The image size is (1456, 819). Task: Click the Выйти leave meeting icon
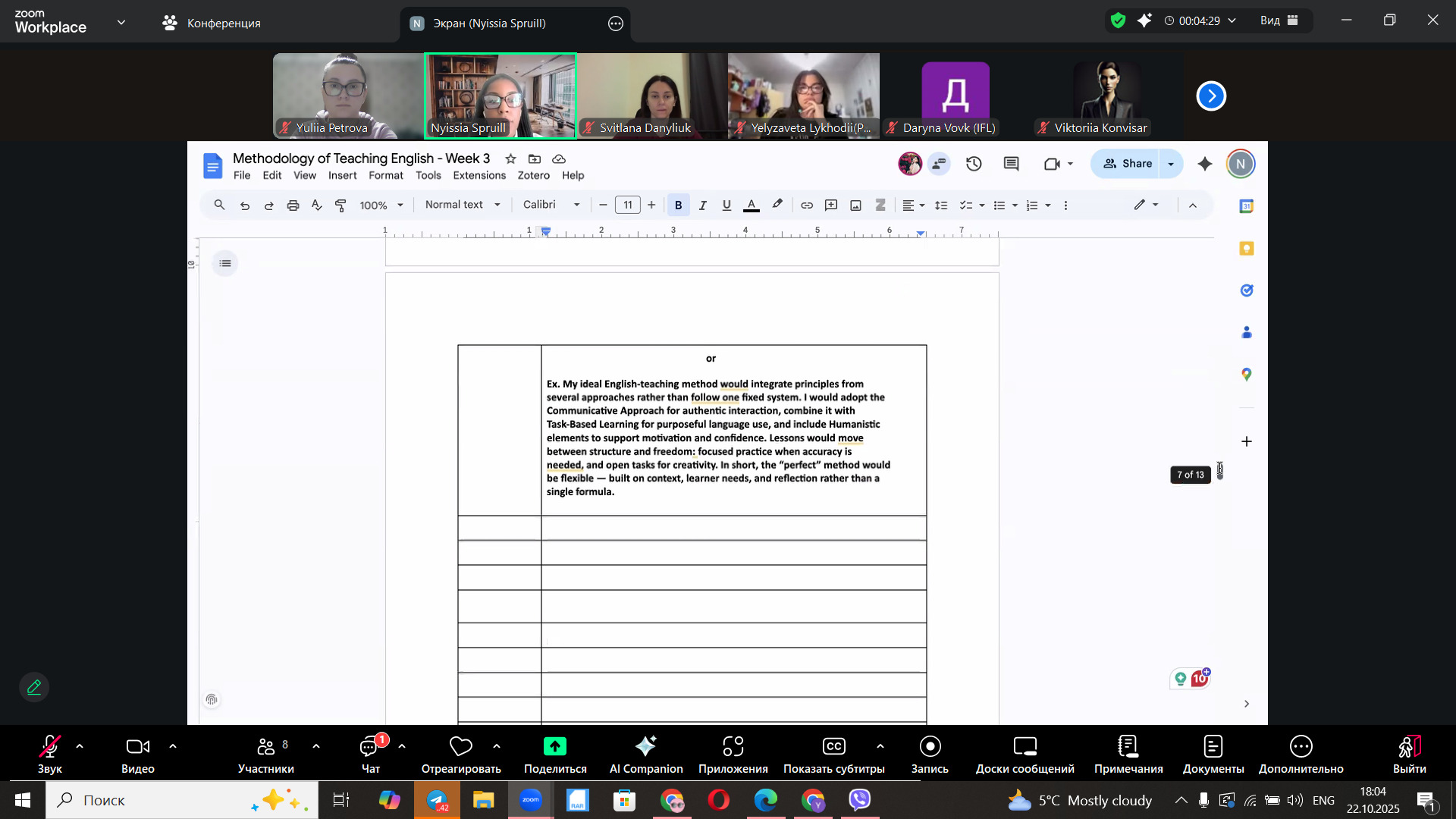(x=1409, y=747)
